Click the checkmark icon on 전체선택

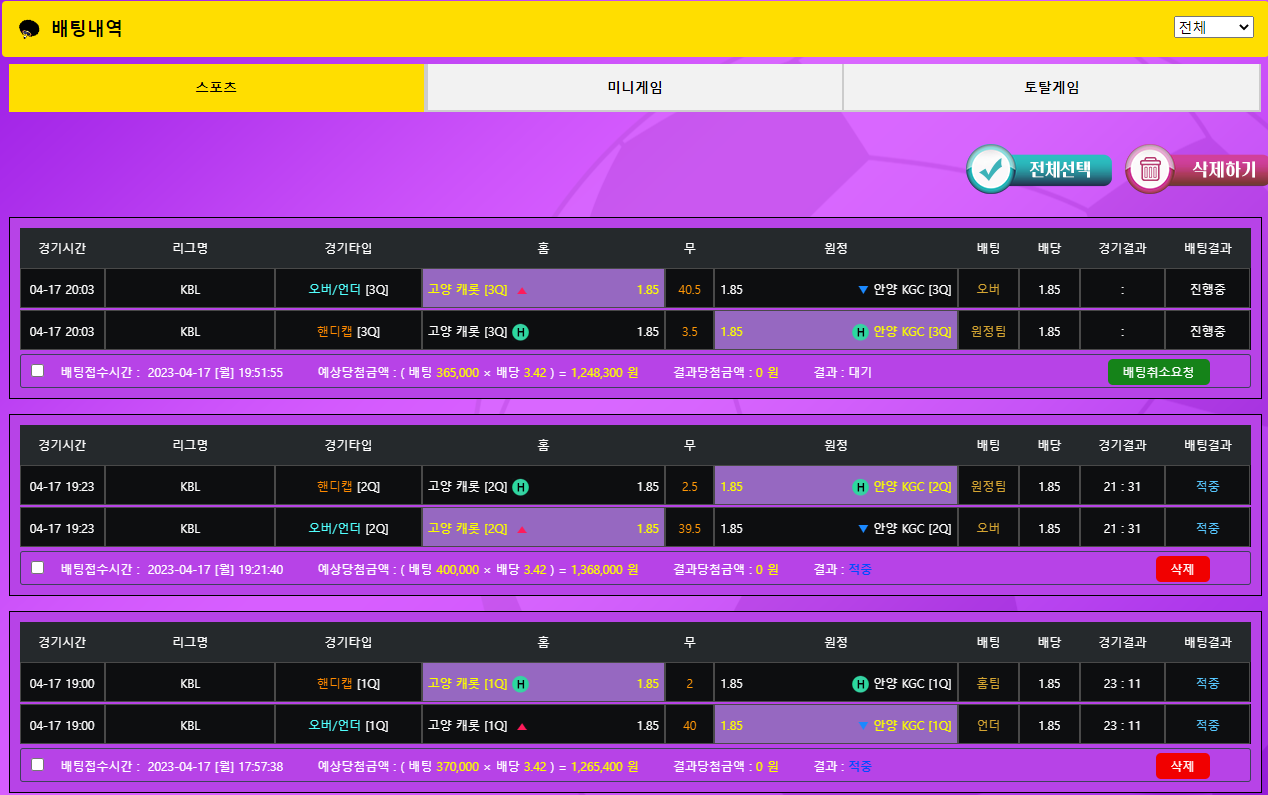click(x=990, y=170)
